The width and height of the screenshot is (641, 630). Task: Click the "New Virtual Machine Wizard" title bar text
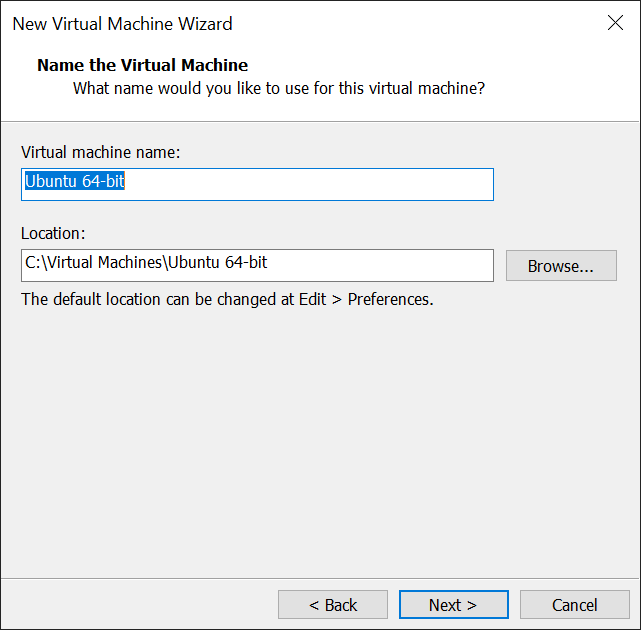pyautogui.click(x=122, y=23)
